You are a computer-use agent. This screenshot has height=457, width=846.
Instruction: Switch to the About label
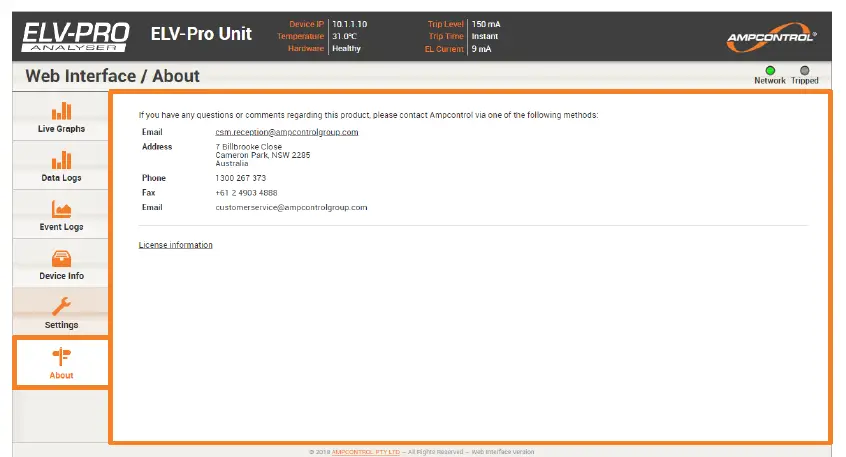tap(62, 375)
